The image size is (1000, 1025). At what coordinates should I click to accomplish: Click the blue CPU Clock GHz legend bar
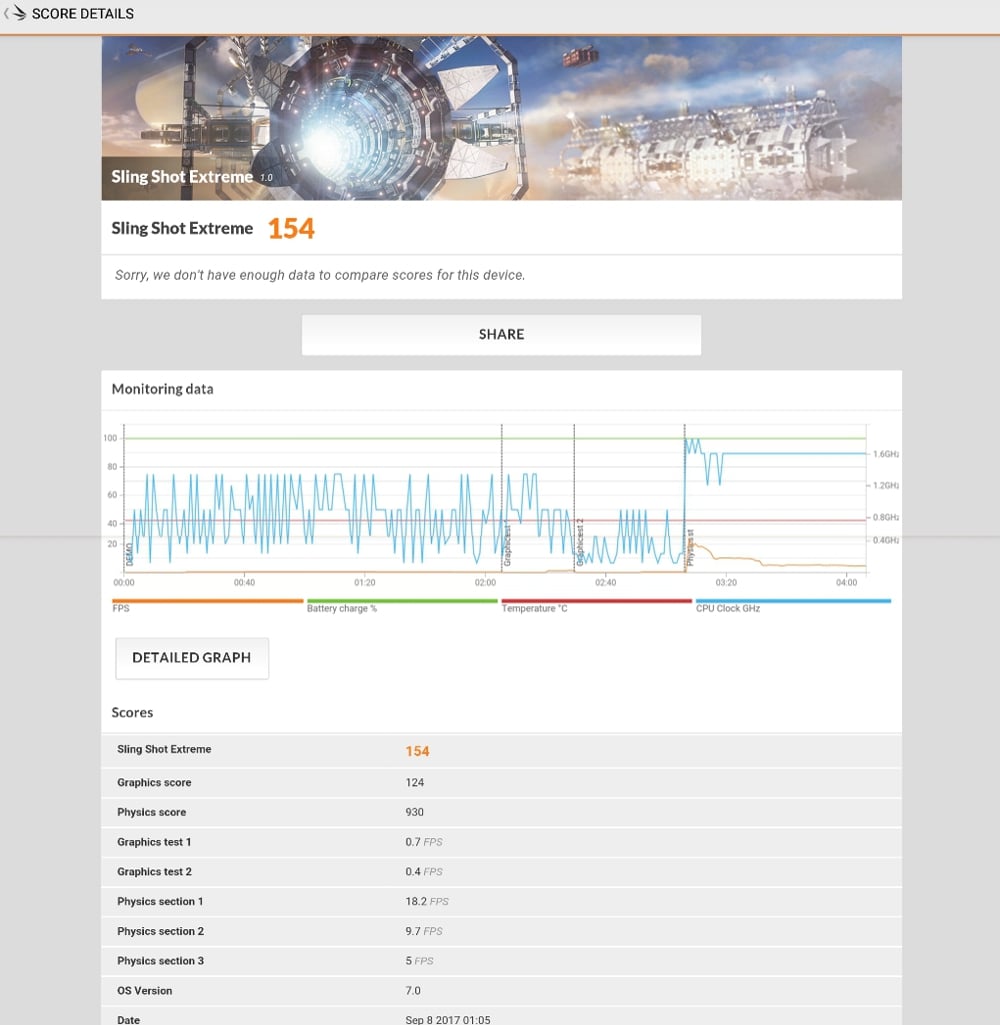(792, 601)
